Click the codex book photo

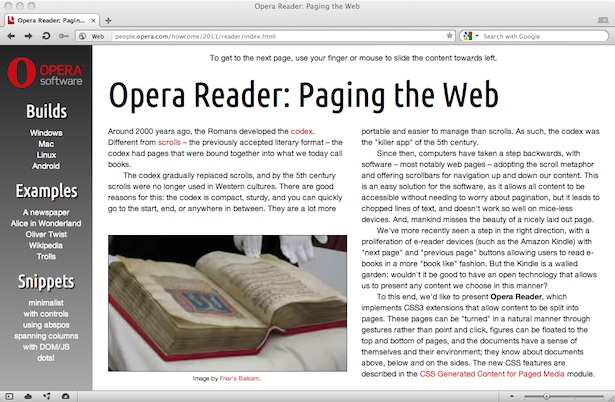(x=227, y=303)
